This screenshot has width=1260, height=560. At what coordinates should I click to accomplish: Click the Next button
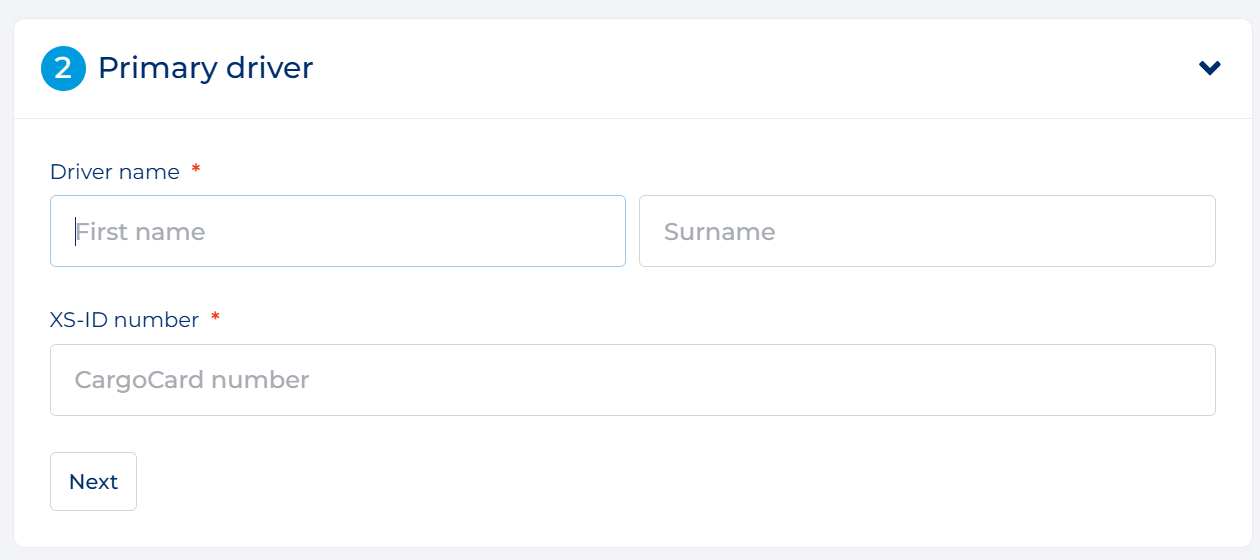[93, 481]
